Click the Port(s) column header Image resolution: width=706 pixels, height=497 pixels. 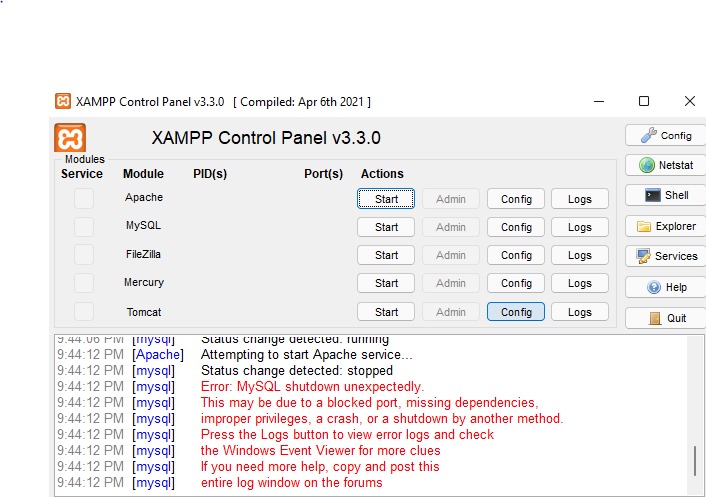(x=323, y=174)
